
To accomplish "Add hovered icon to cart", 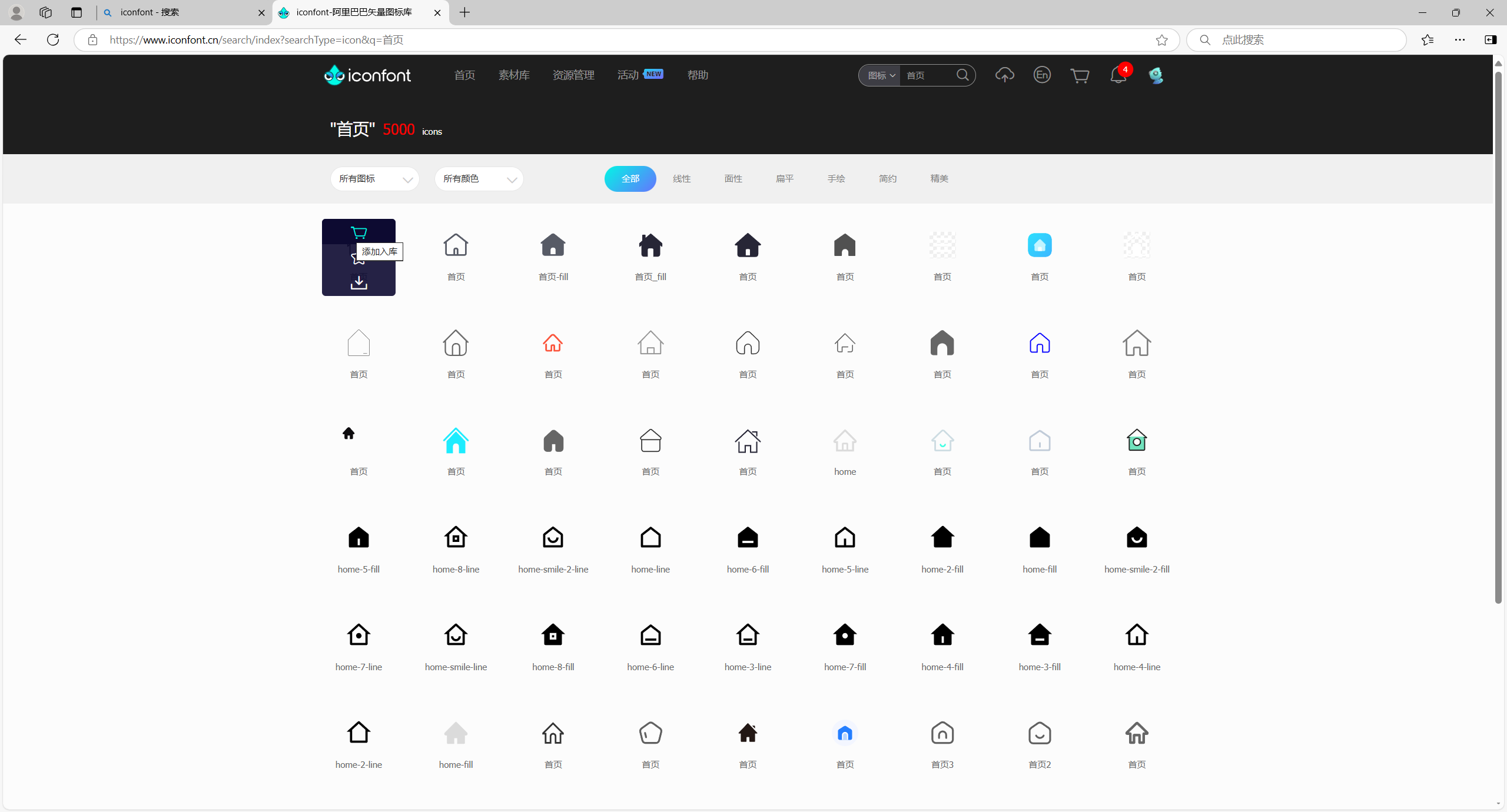I will (359, 232).
